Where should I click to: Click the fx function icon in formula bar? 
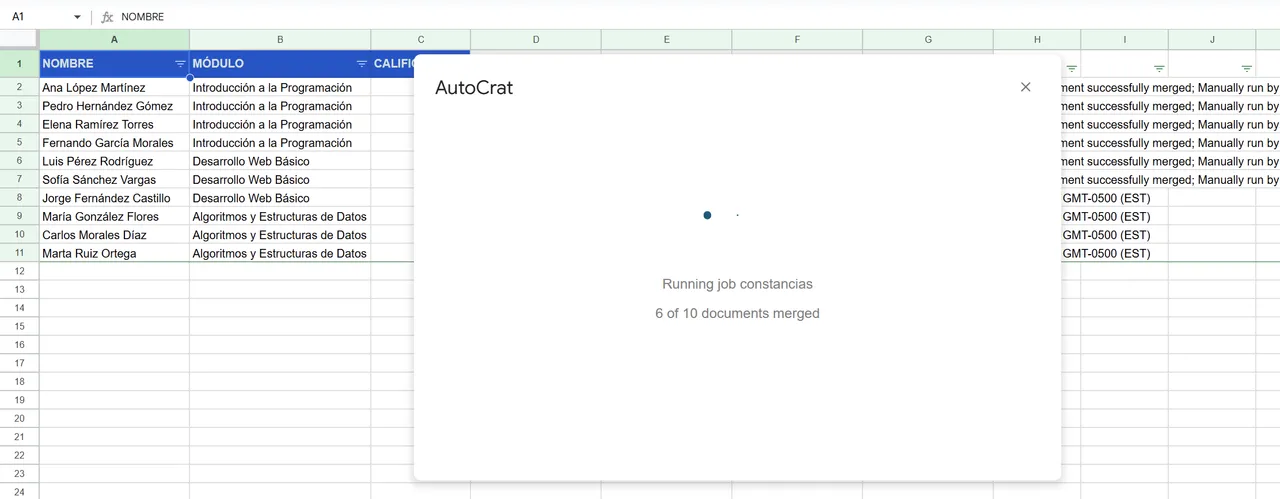pos(107,17)
